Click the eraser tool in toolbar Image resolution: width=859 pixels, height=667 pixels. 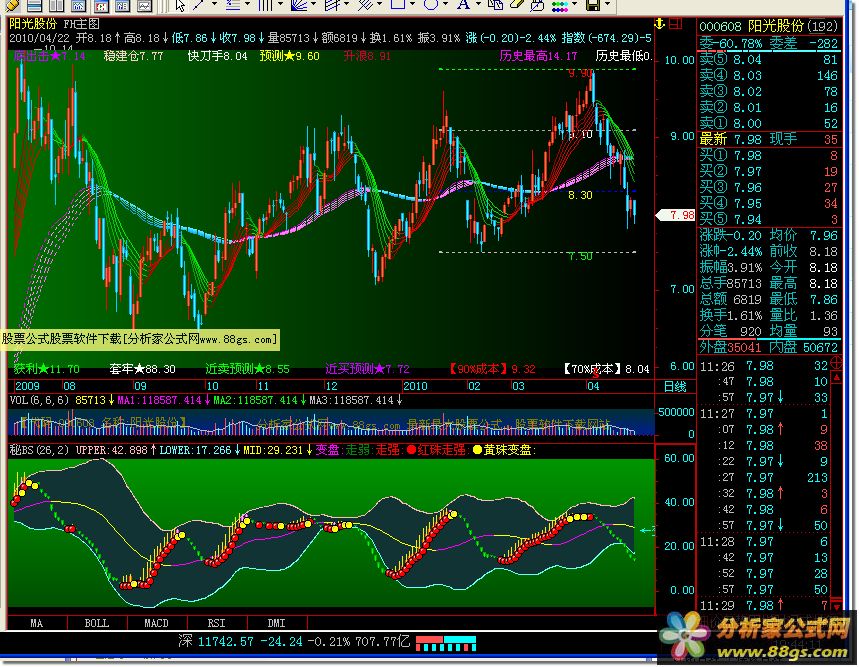(x=516, y=5)
